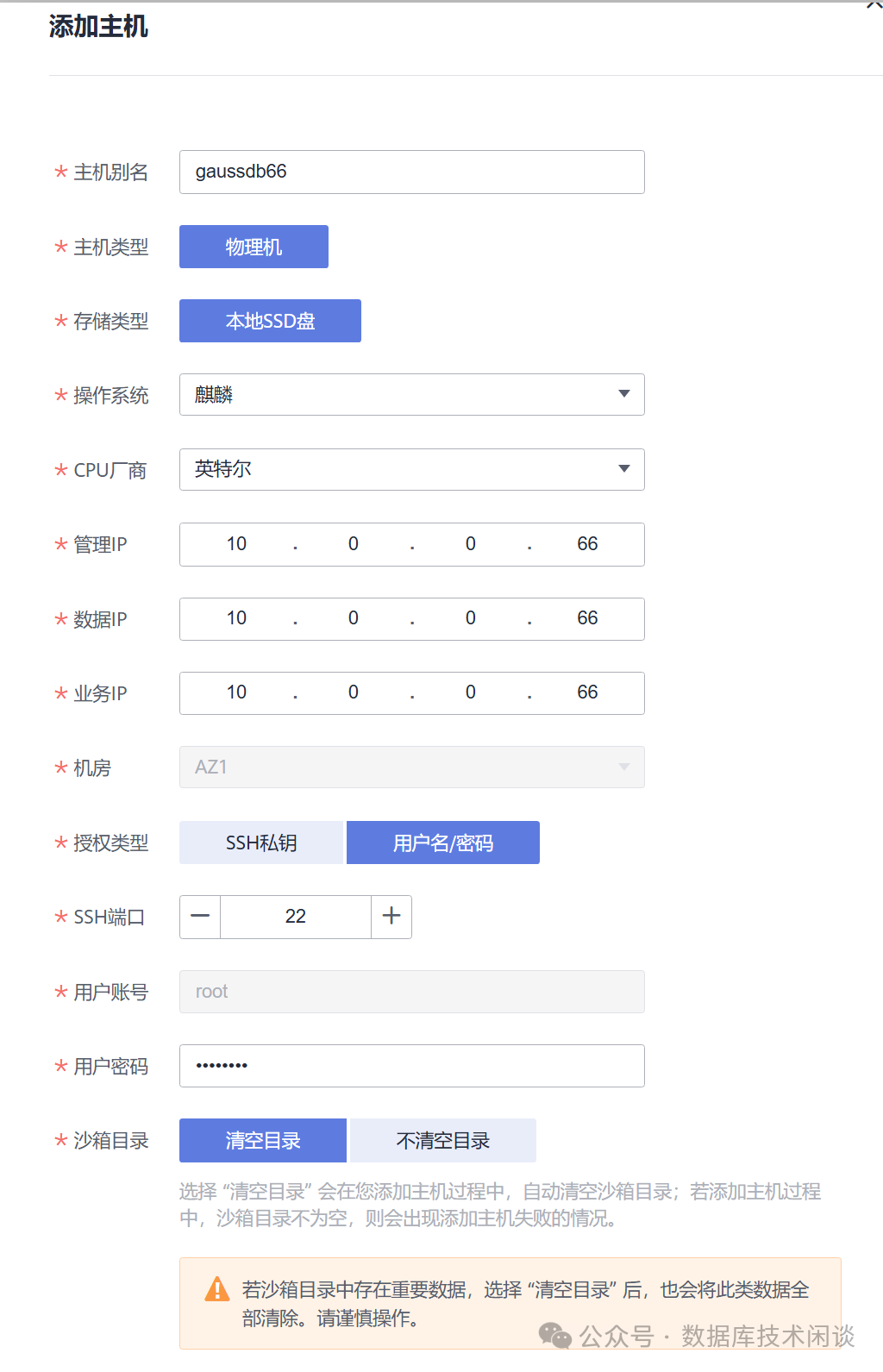883x1372 pixels.
Task: Close the 添加主机 dialog
Action: [x=874, y=4]
